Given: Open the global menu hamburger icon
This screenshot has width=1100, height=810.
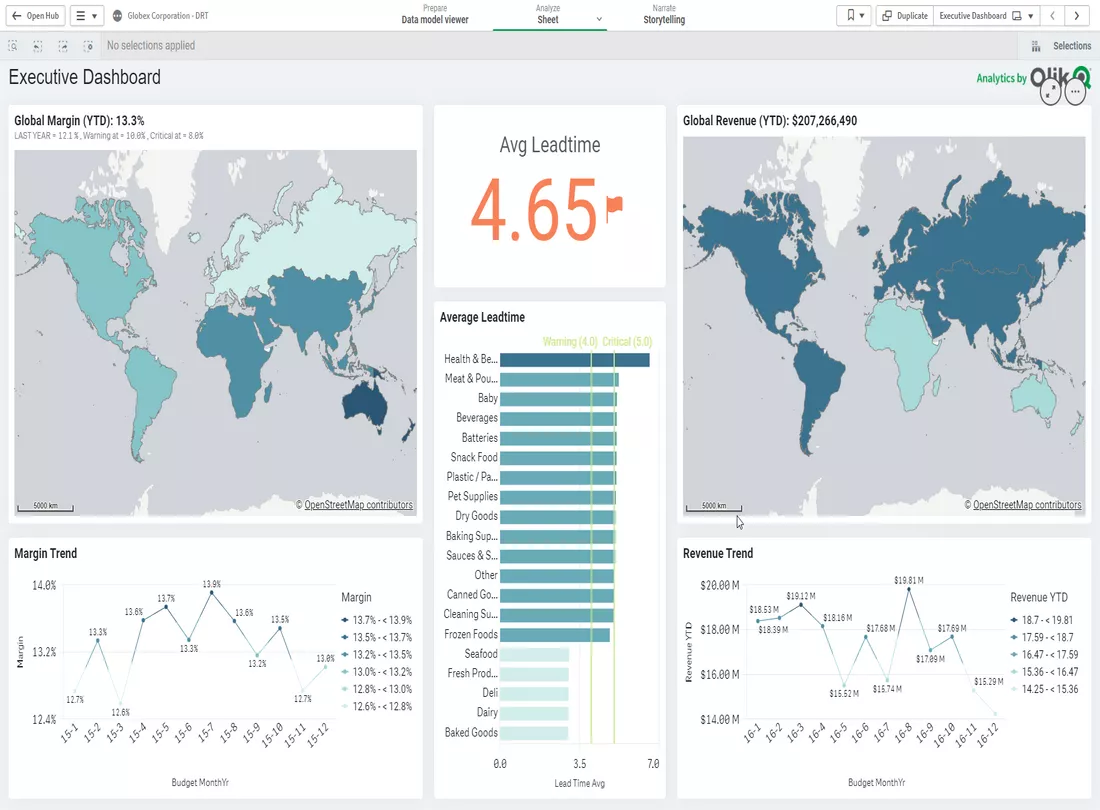Looking at the screenshot, I should pos(80,15).
